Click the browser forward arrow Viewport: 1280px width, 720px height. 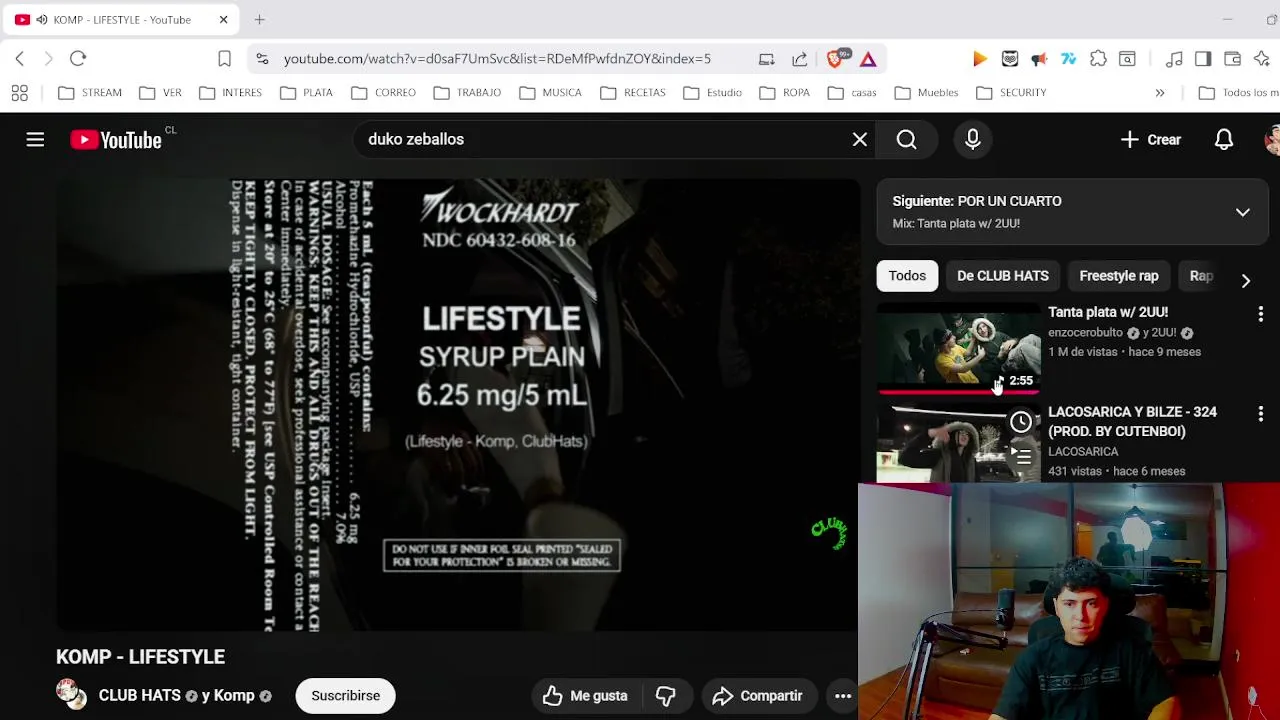point(47,59)
